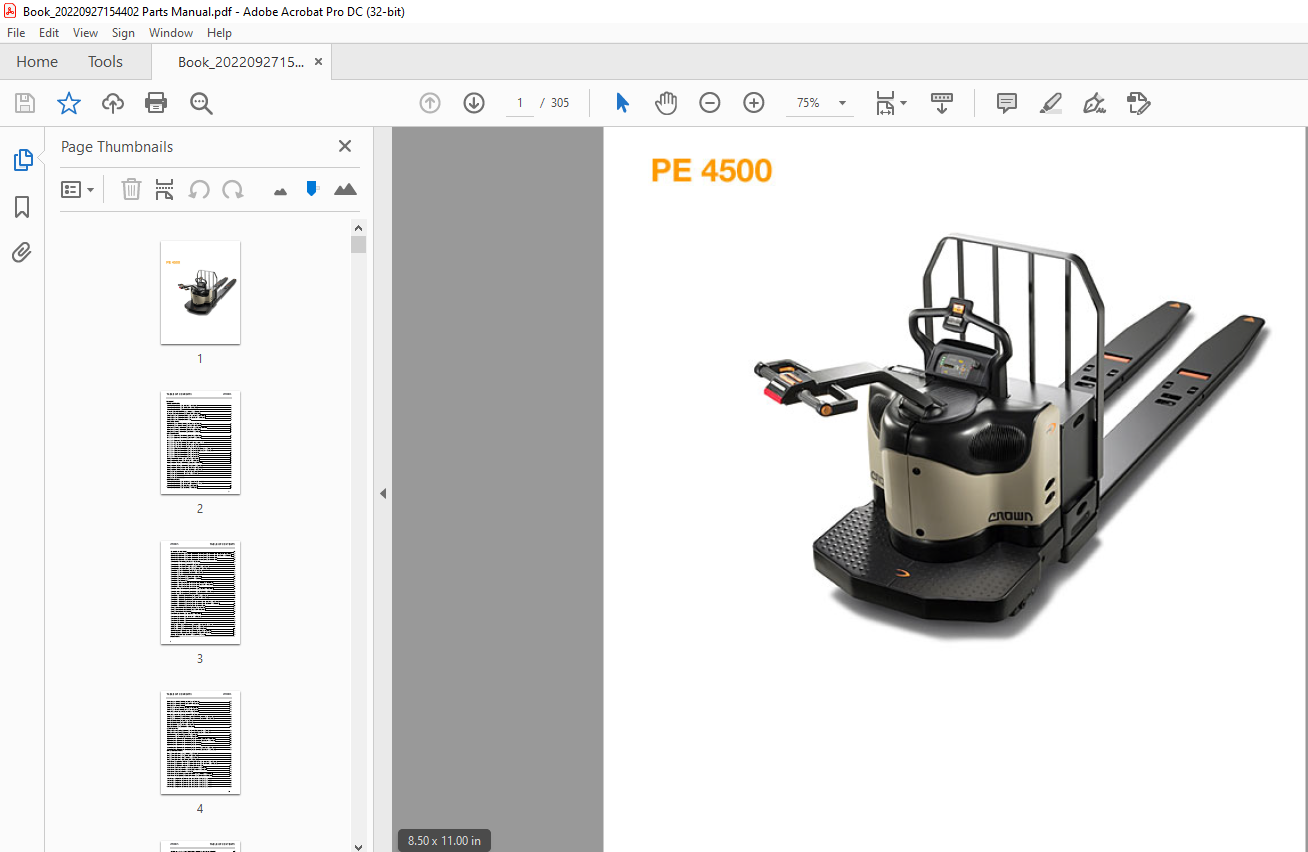Select the Book_2022092715 document tab
This screenshot has width=1308, height=852.
(240, 62)
